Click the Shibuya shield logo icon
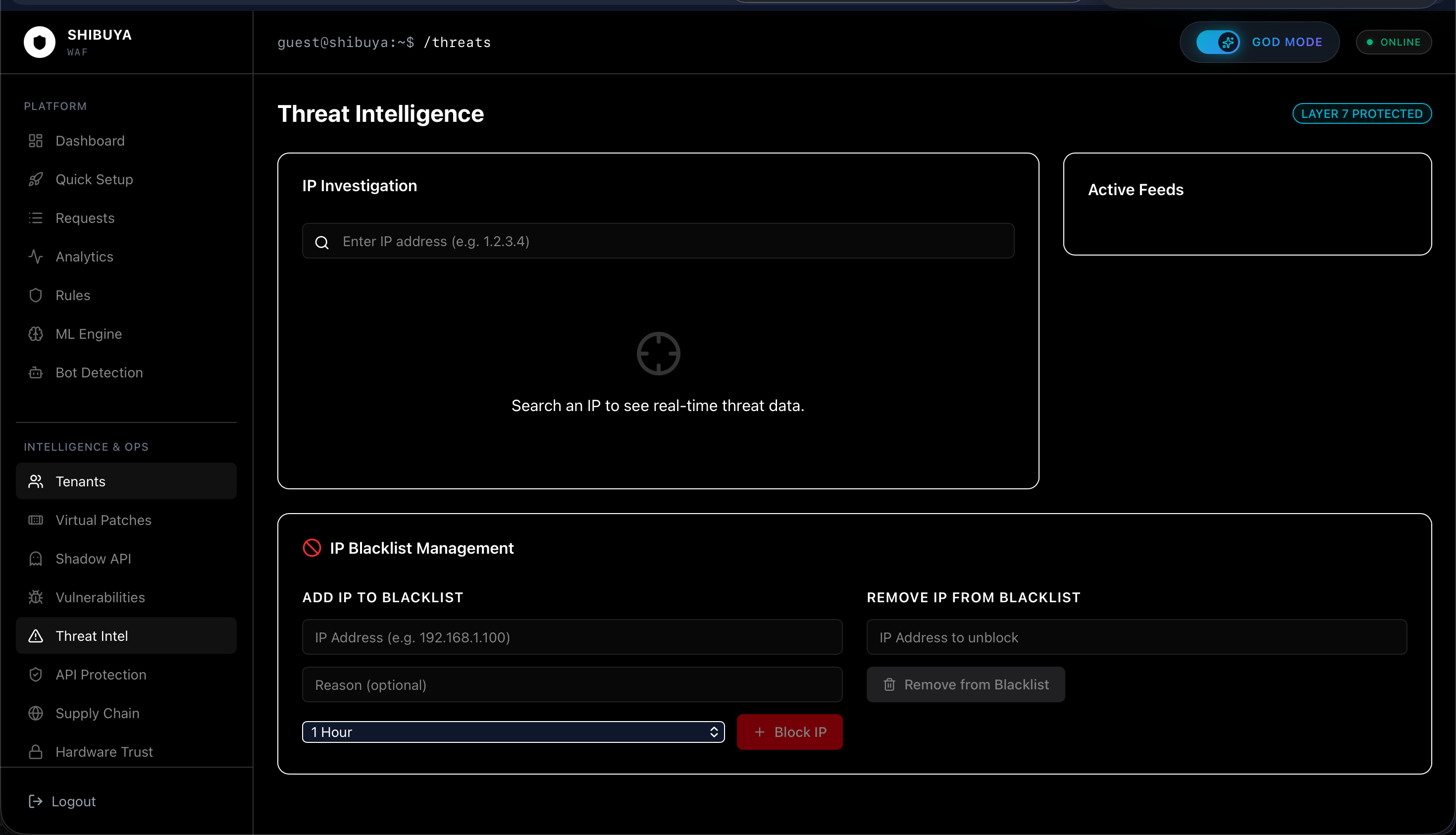Image resolution: width=1456 pixels, height=835 pixels. (x=40, y=42)
